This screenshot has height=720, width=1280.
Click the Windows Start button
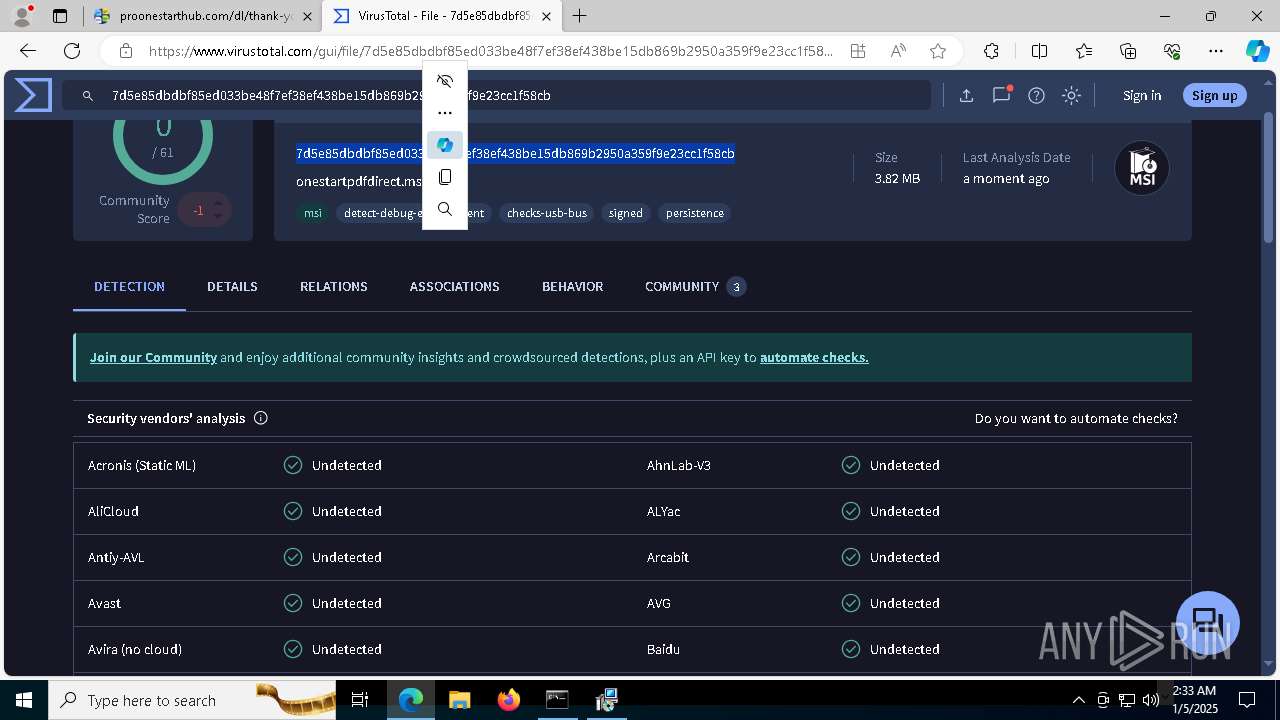click(23, 700)
